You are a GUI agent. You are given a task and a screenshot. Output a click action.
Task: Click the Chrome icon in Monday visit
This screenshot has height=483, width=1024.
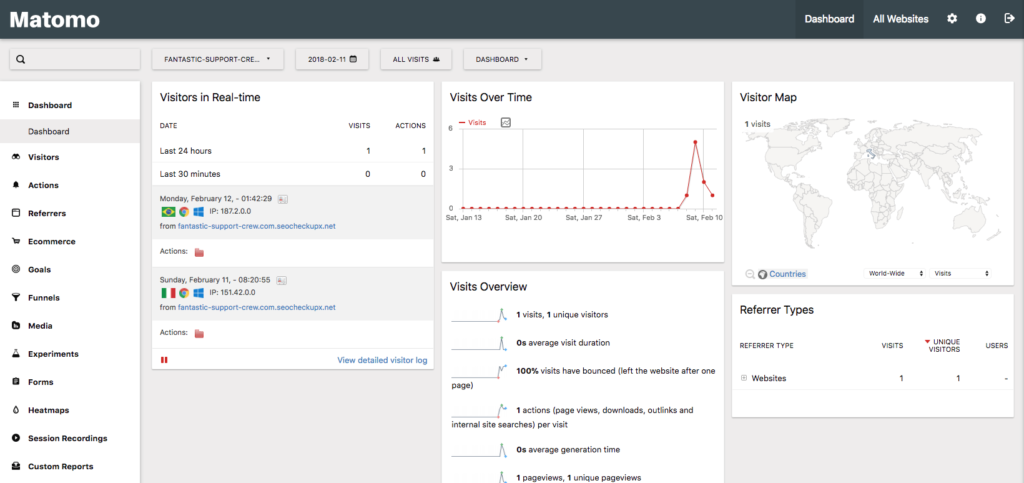click(184, 211)
